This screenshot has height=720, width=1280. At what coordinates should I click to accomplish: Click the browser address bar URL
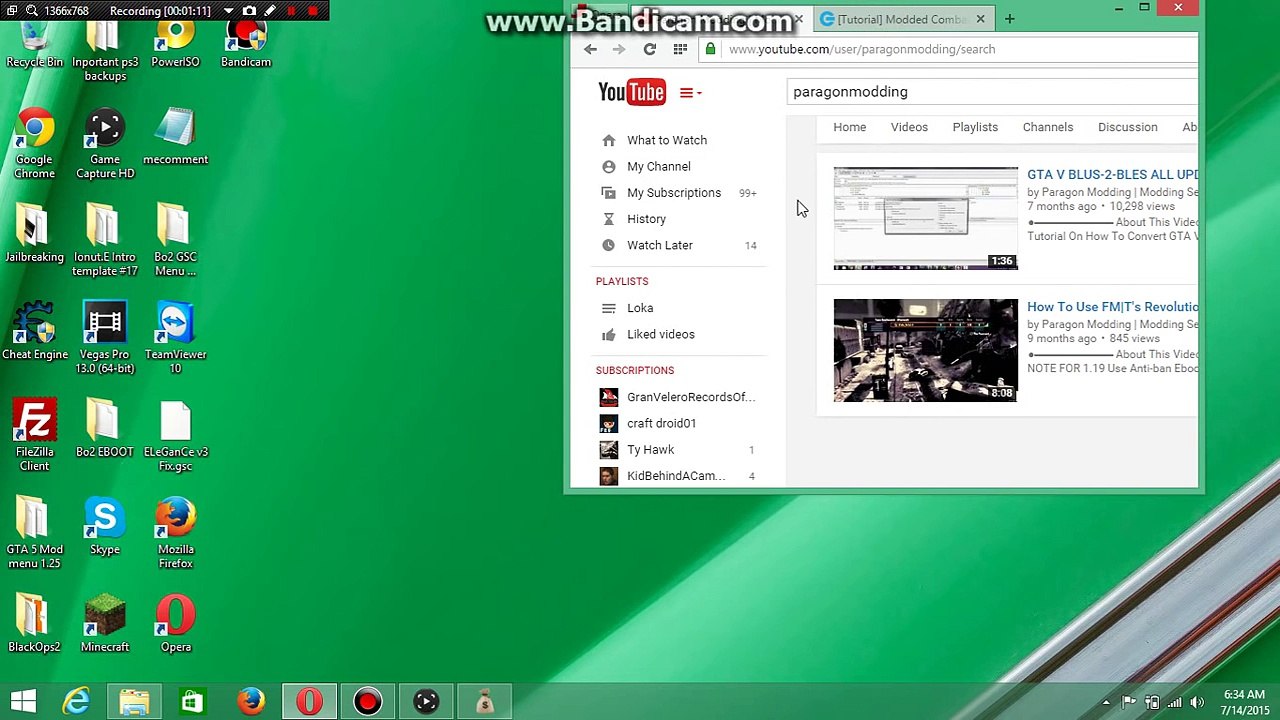[862, 49]
